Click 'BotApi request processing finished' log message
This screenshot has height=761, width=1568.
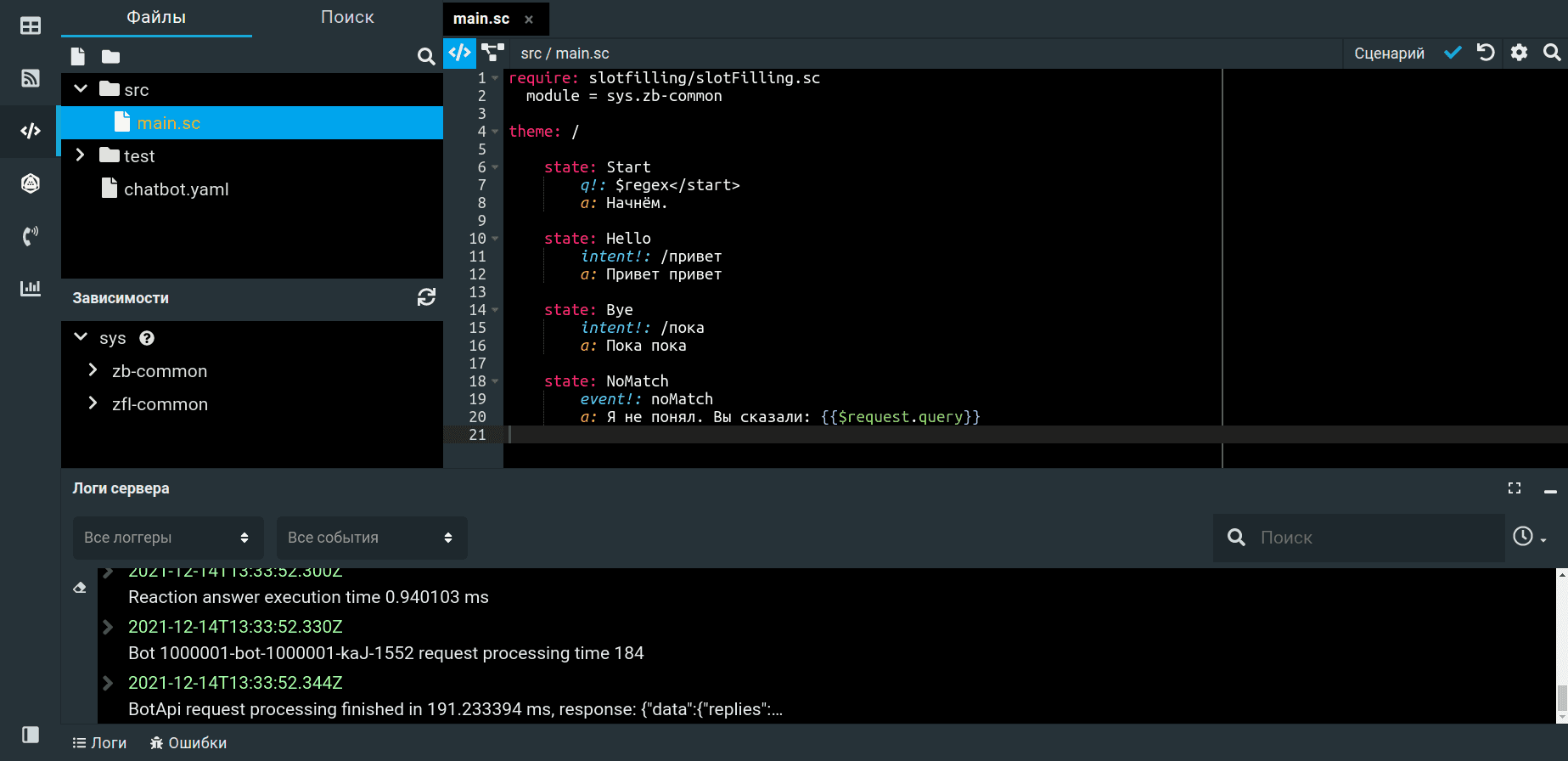[x=455, y=709]
